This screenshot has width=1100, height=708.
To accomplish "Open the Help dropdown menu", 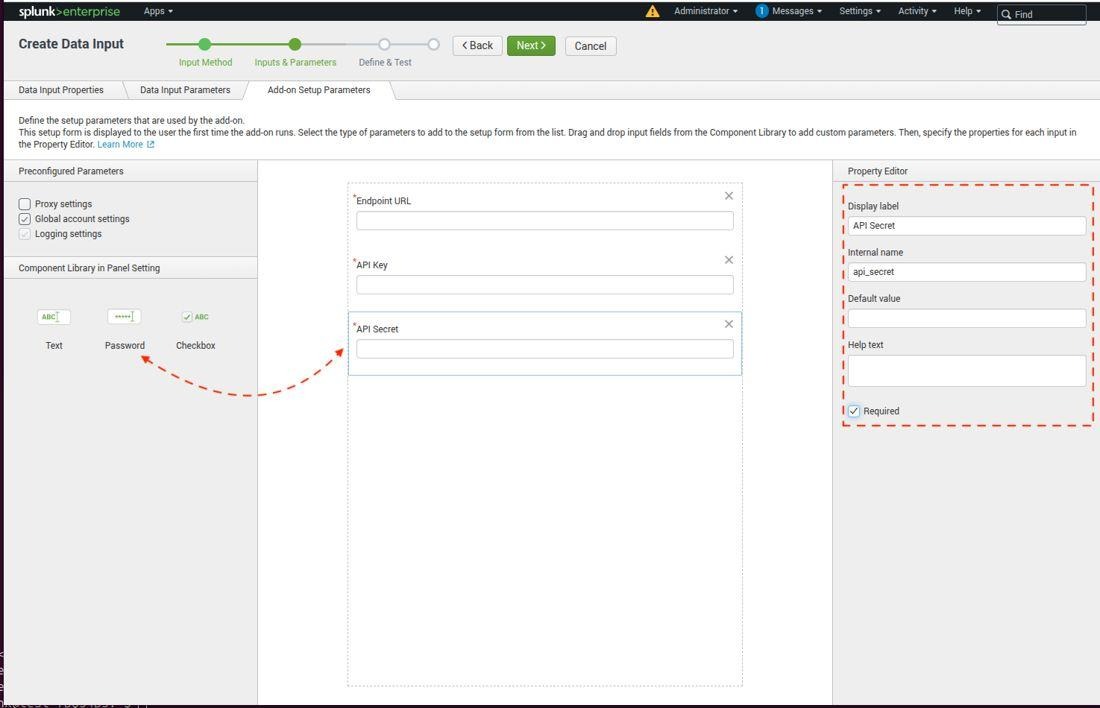I will (x=967, y=11).
